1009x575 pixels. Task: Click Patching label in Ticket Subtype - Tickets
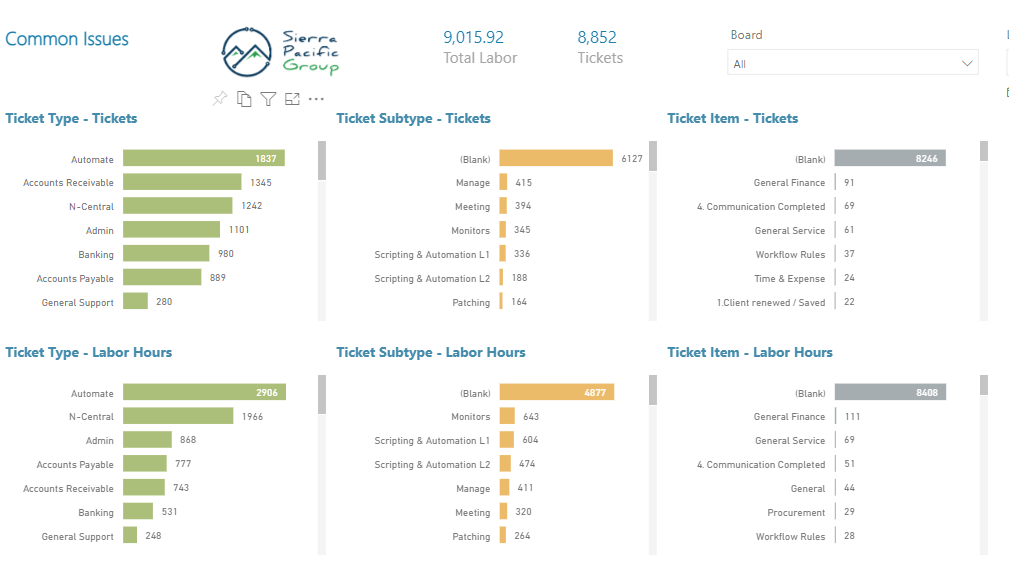click(471, 302)
